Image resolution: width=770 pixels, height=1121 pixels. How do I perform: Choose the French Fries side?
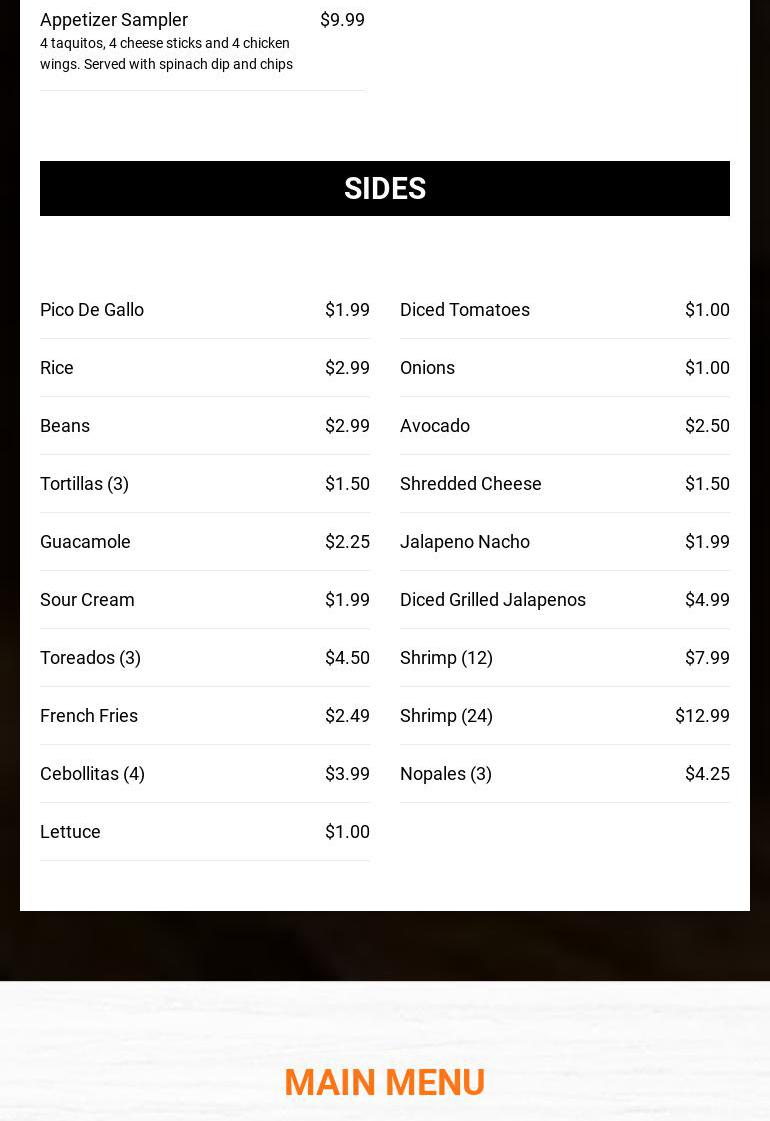click(89, 716)
